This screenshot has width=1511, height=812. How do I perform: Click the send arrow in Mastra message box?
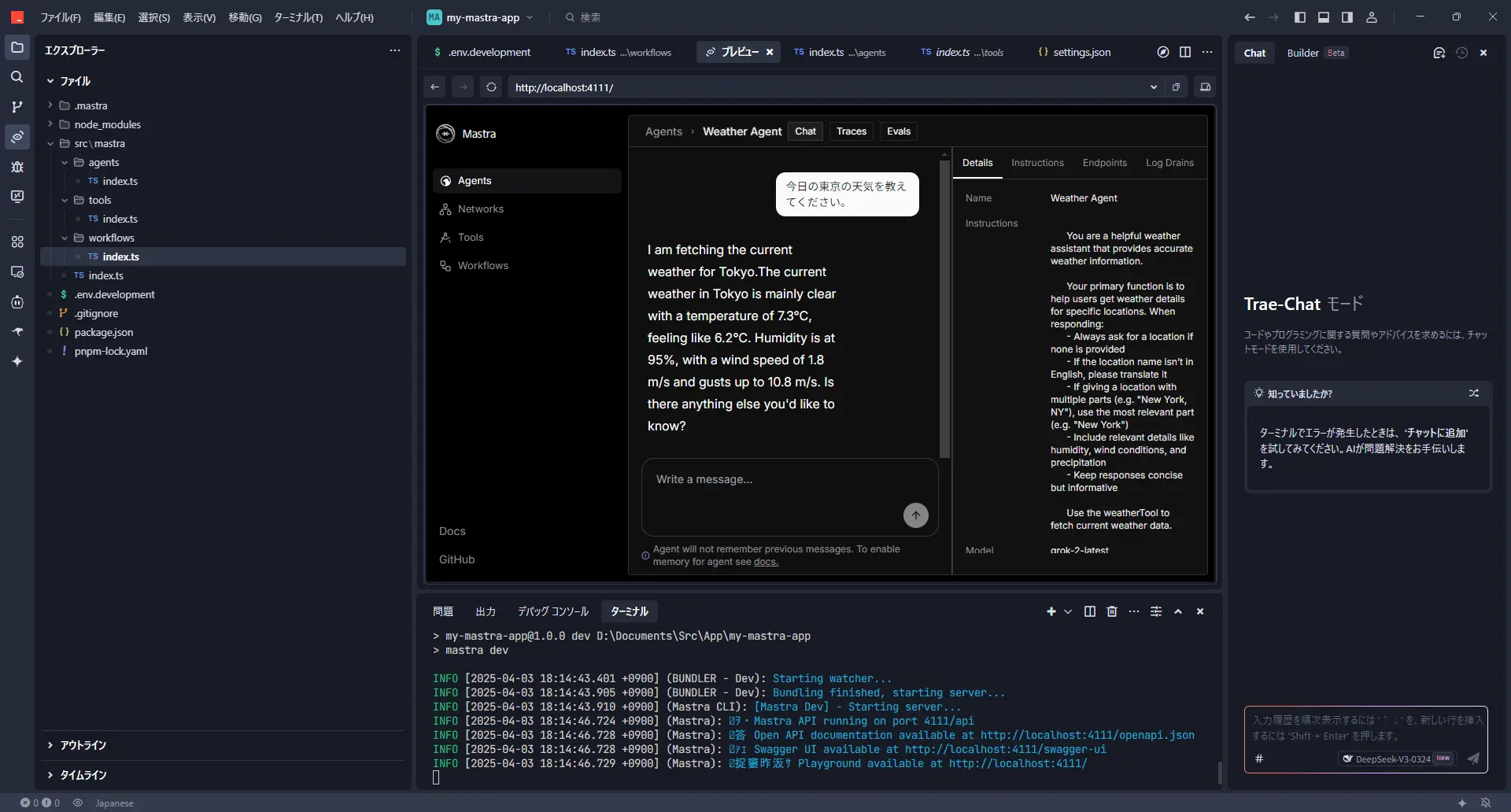915,515
